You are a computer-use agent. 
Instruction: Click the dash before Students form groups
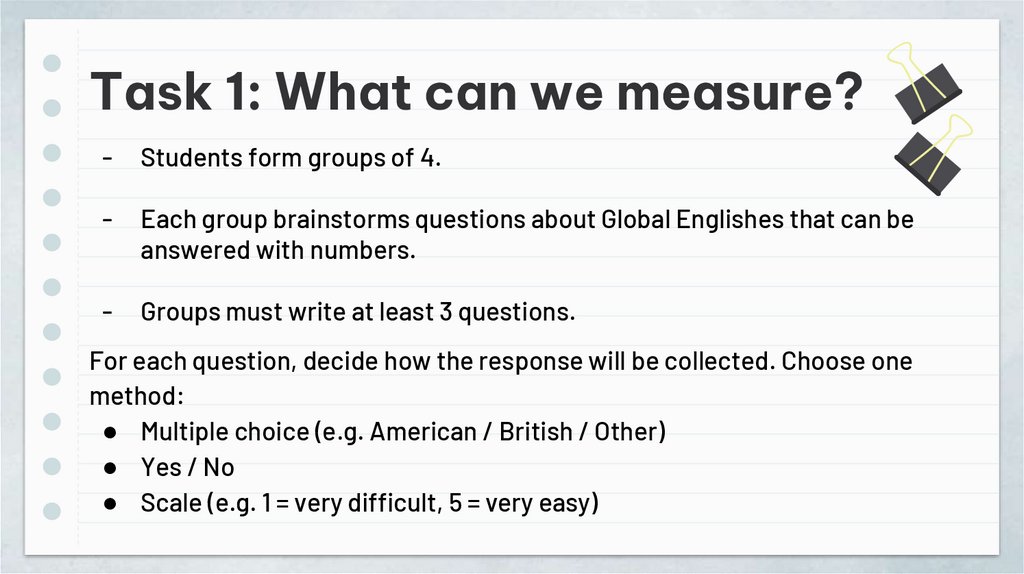tap(107, 158)
